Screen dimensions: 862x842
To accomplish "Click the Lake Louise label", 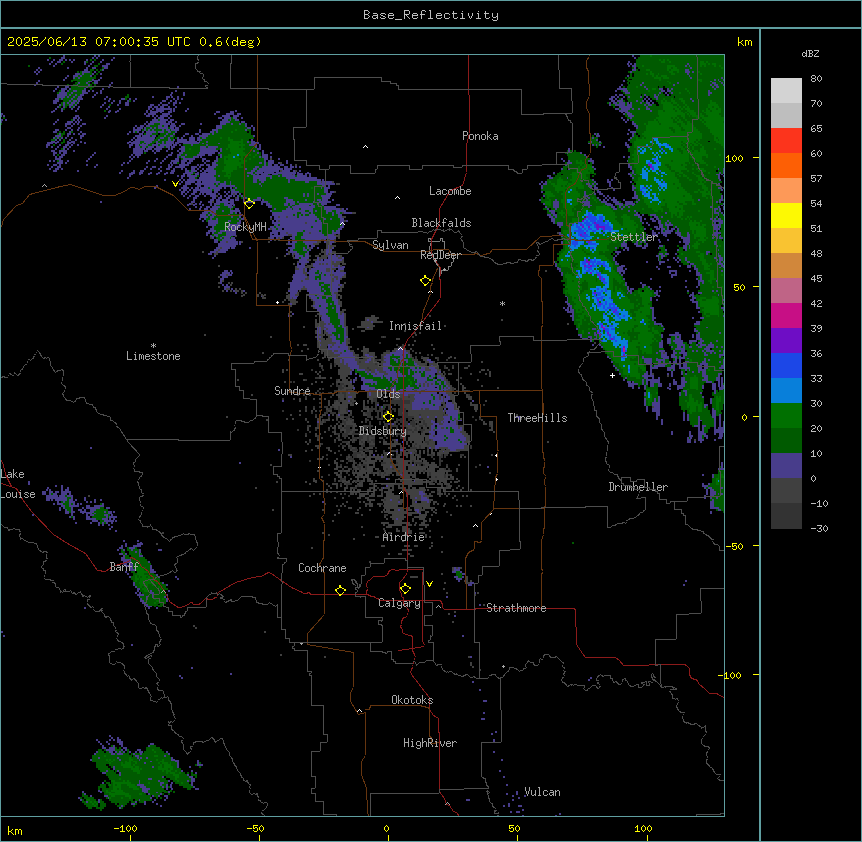I will (16, 484).
